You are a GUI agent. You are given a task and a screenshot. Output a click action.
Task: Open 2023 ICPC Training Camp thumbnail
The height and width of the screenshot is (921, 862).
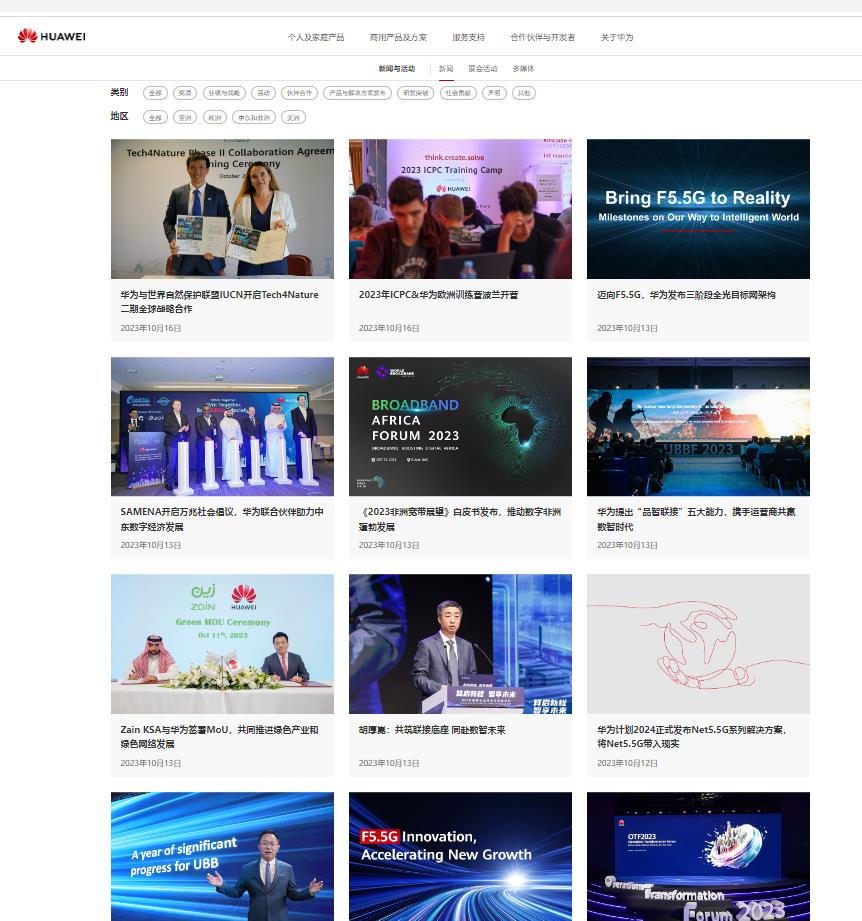tap(460, 209)
